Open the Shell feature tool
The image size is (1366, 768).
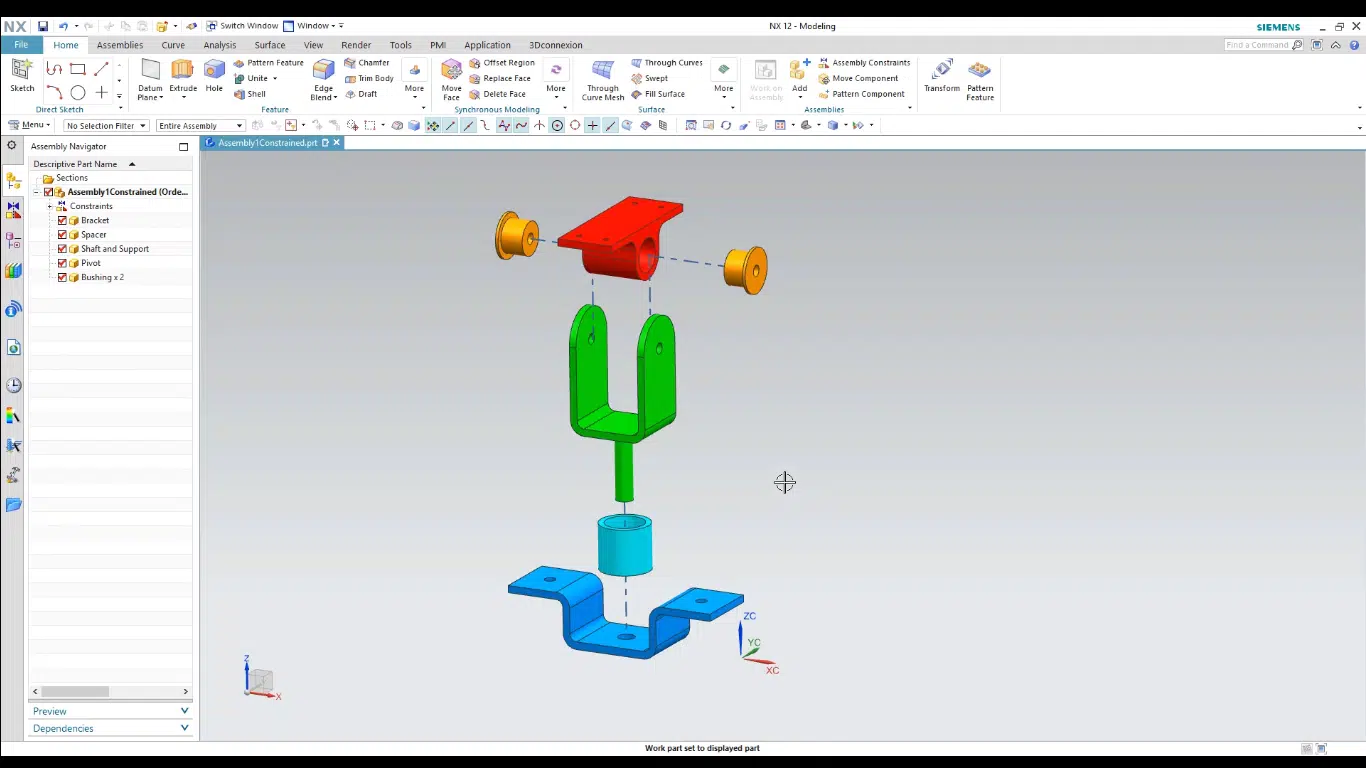tap(253, 93)
